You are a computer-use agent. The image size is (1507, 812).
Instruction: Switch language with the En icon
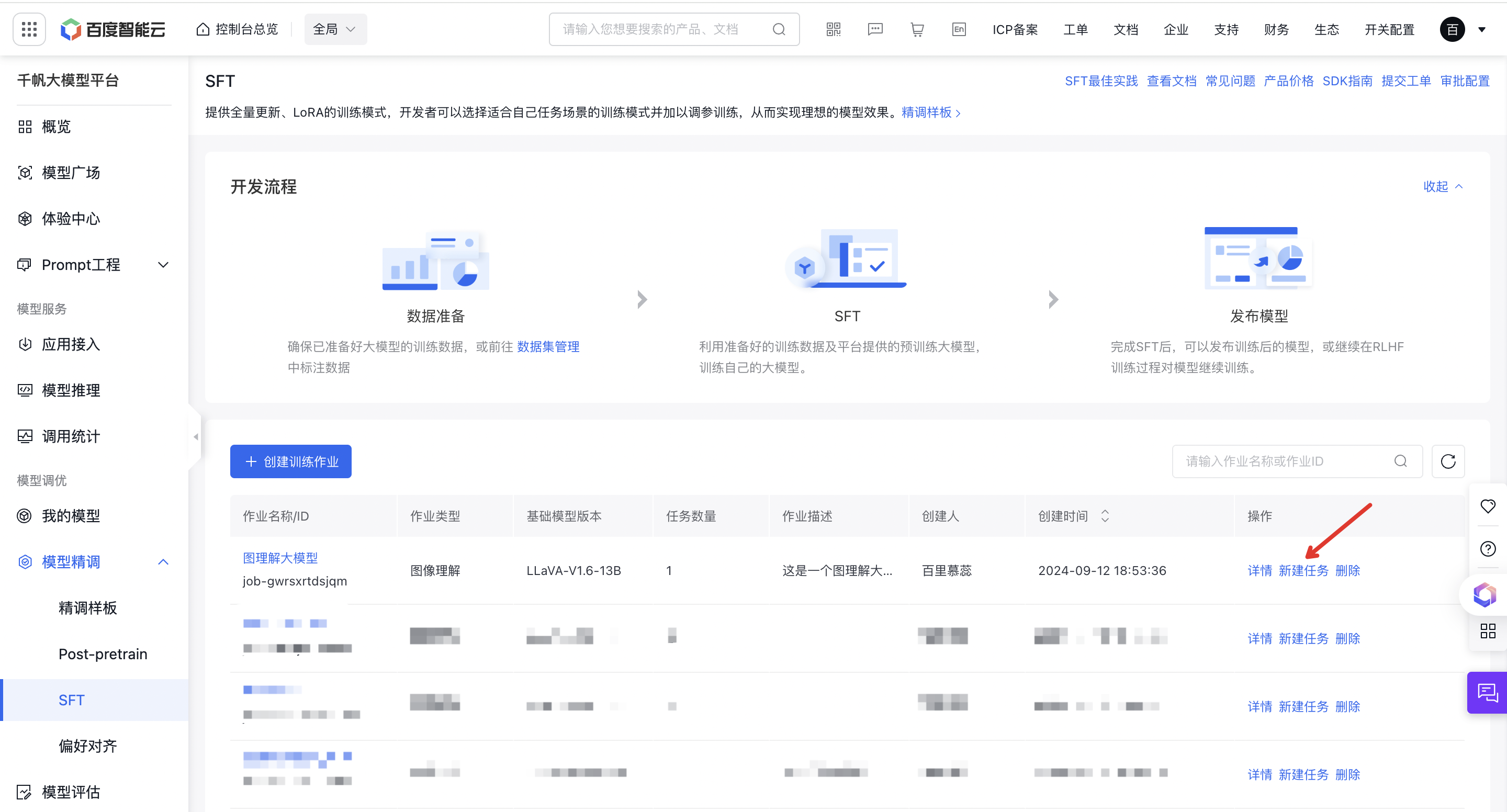coord(959,29)
